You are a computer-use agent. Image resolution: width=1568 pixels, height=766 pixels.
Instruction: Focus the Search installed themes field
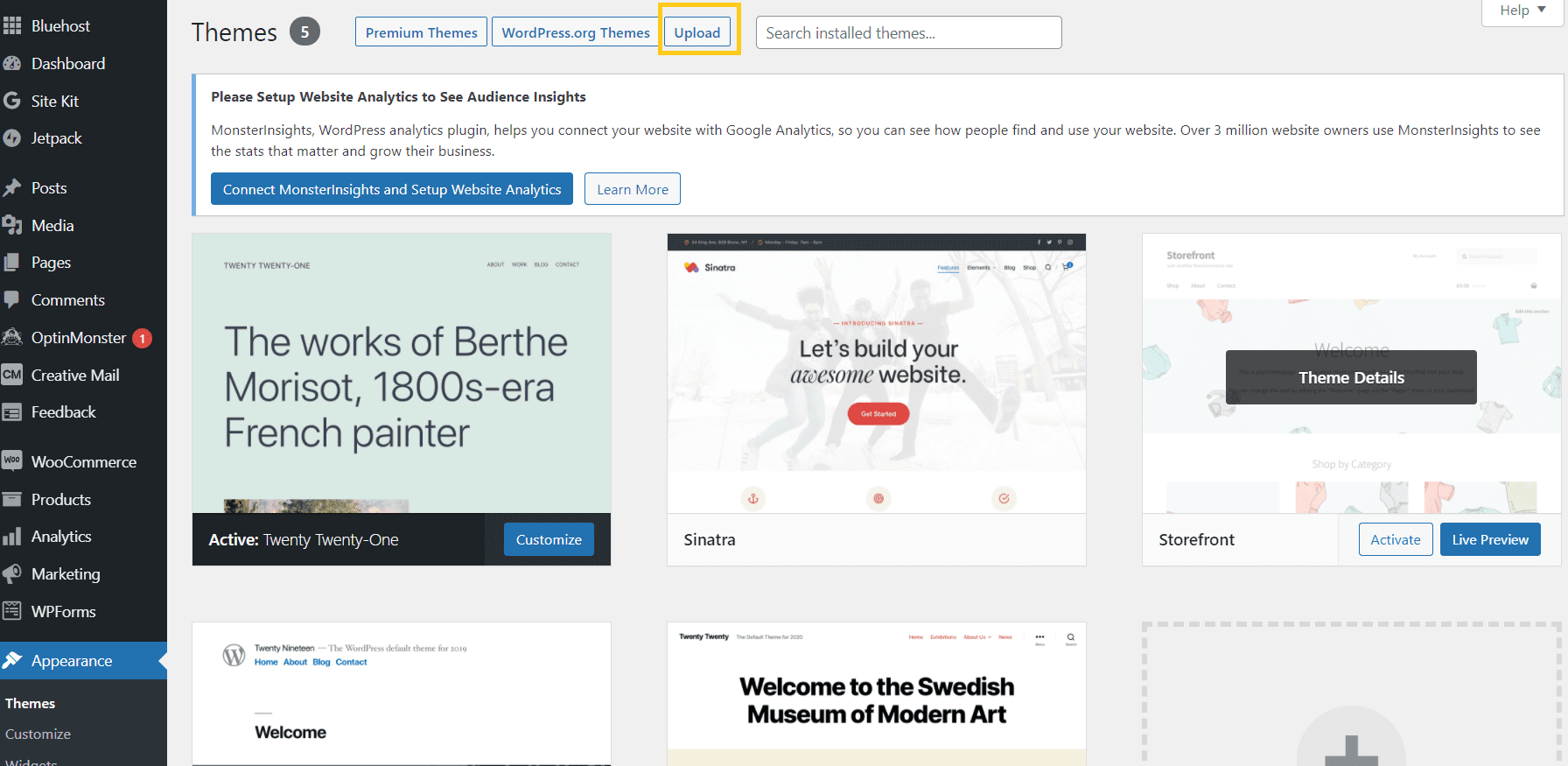pyautogui.click(x=909, y=32)
